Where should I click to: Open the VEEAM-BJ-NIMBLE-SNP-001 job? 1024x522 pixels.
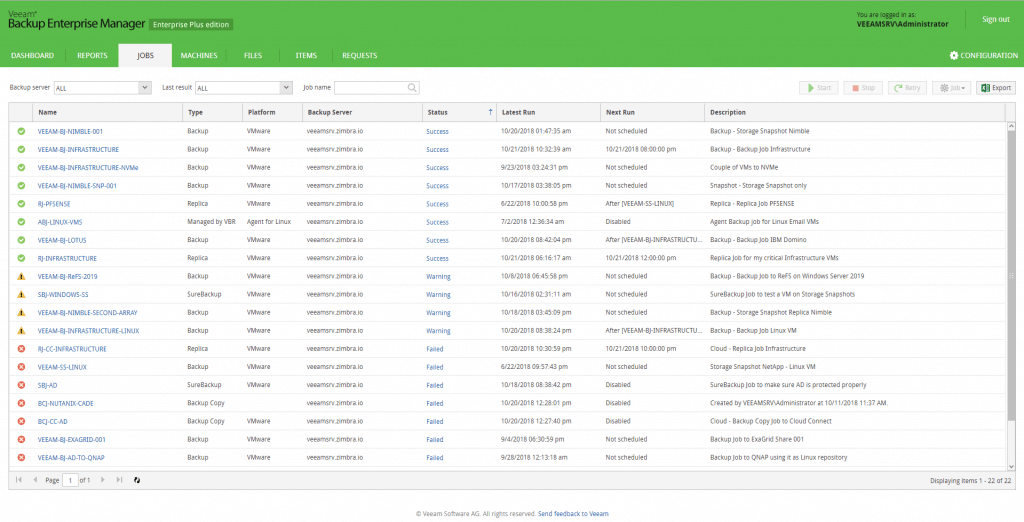coord(77,186)
